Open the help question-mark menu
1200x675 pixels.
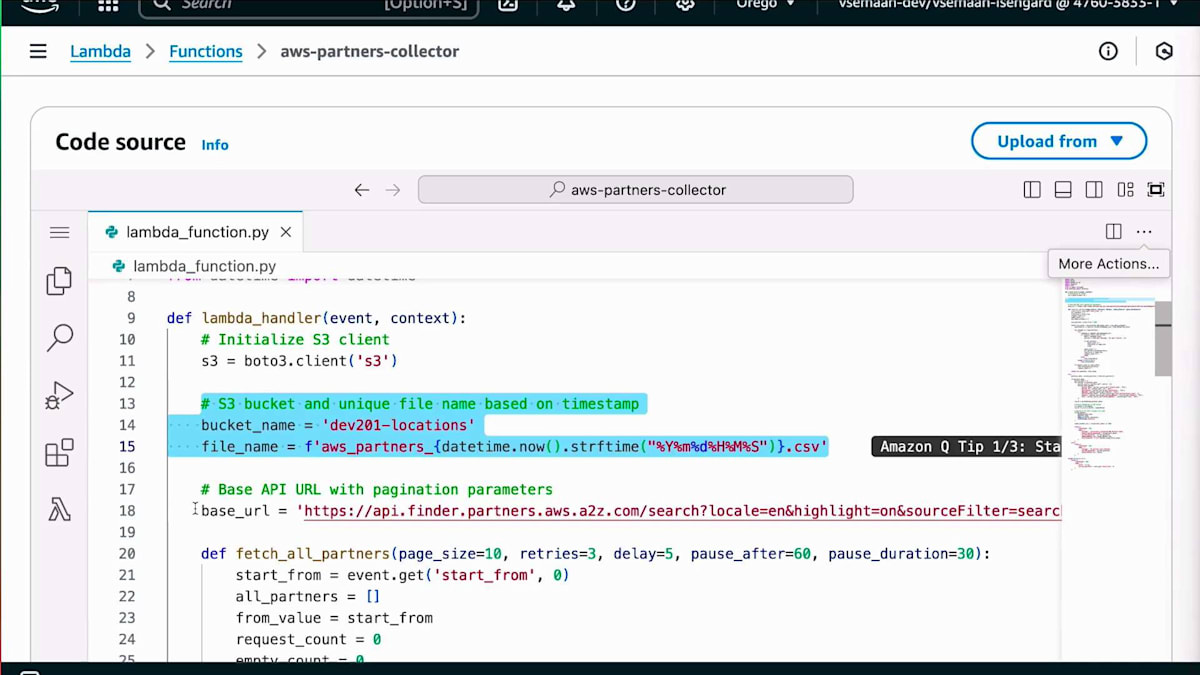tap(626, 5)
